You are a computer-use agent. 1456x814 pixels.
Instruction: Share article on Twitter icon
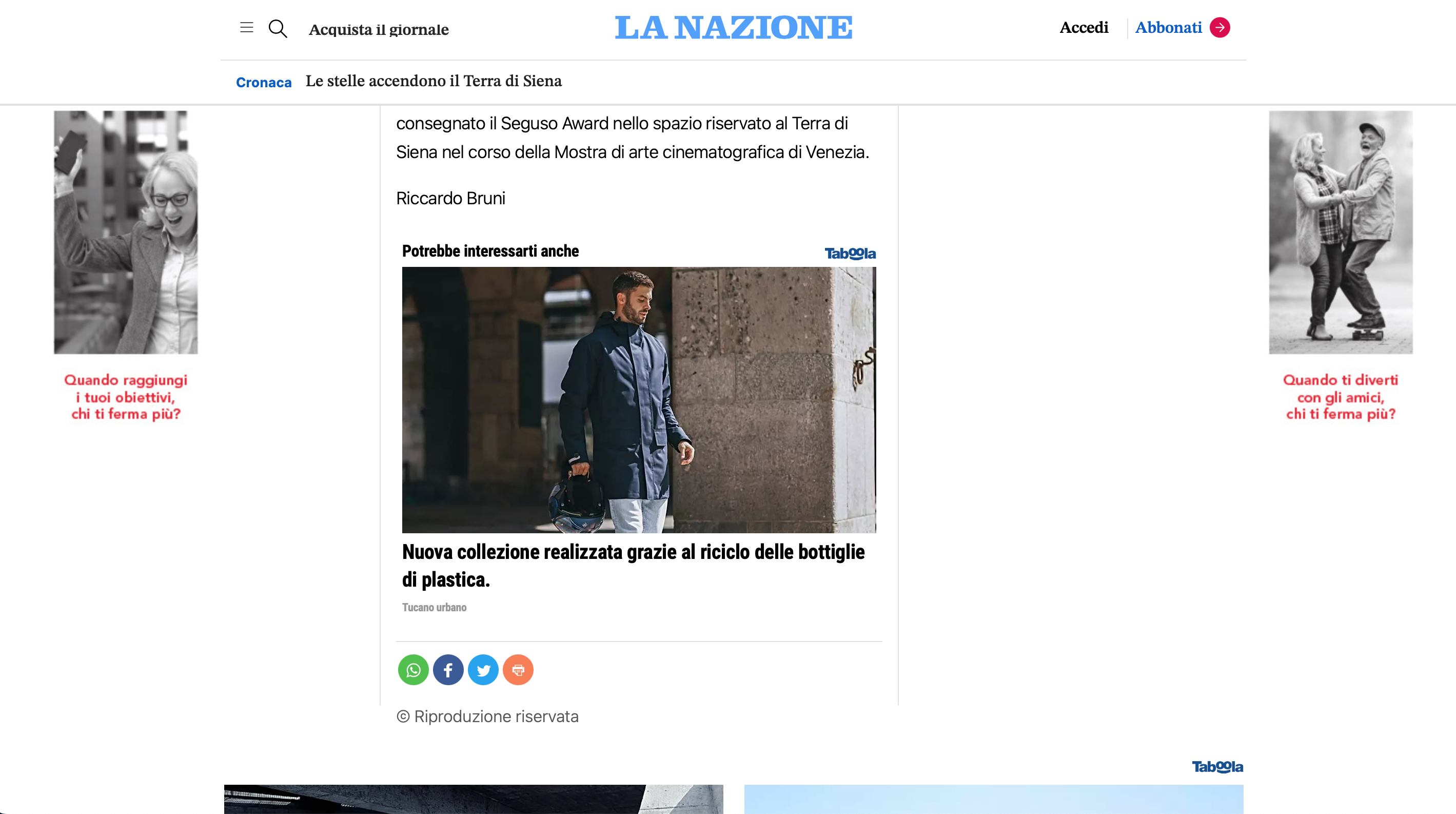click(483, 670)
